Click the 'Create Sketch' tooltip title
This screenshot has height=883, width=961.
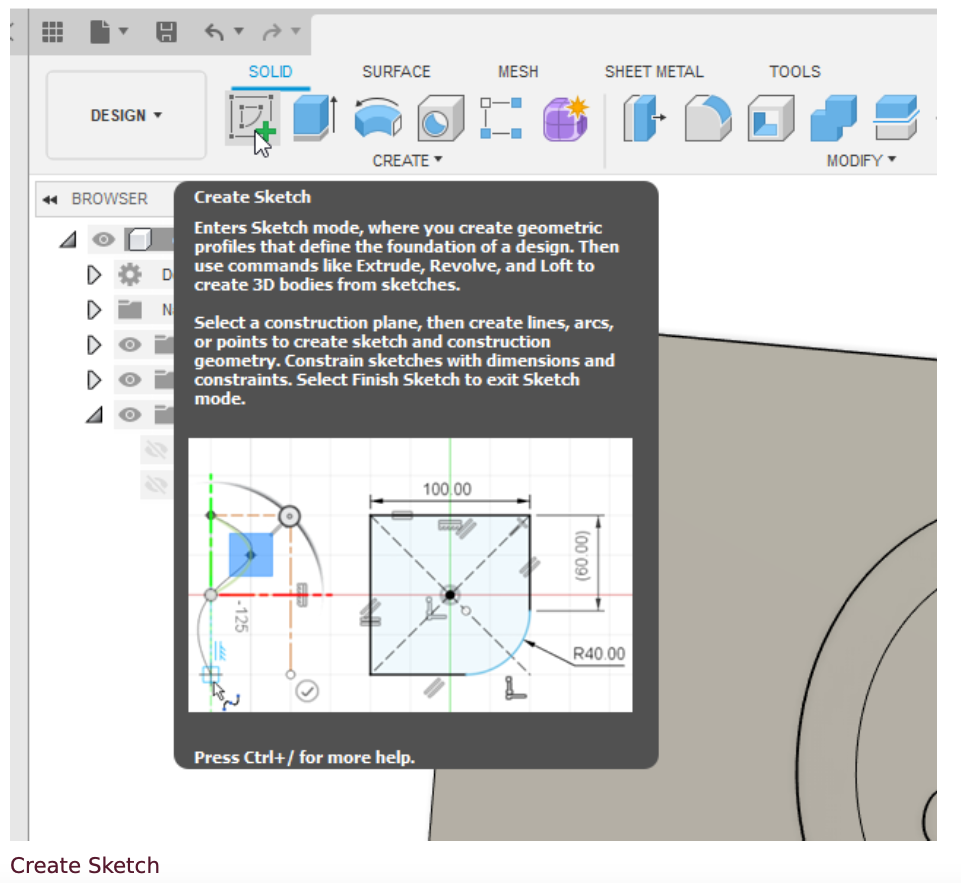[x=253, y=197]
